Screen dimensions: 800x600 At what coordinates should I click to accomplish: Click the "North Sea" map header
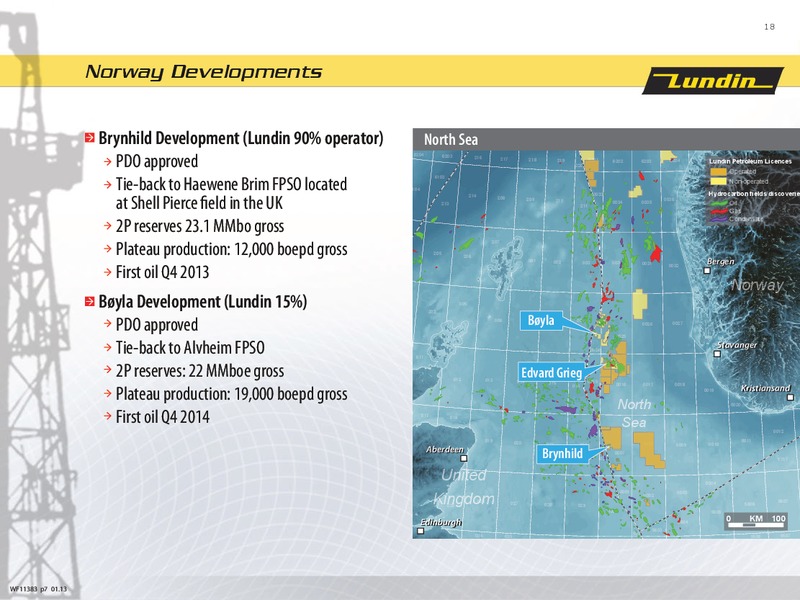point(451,139)
